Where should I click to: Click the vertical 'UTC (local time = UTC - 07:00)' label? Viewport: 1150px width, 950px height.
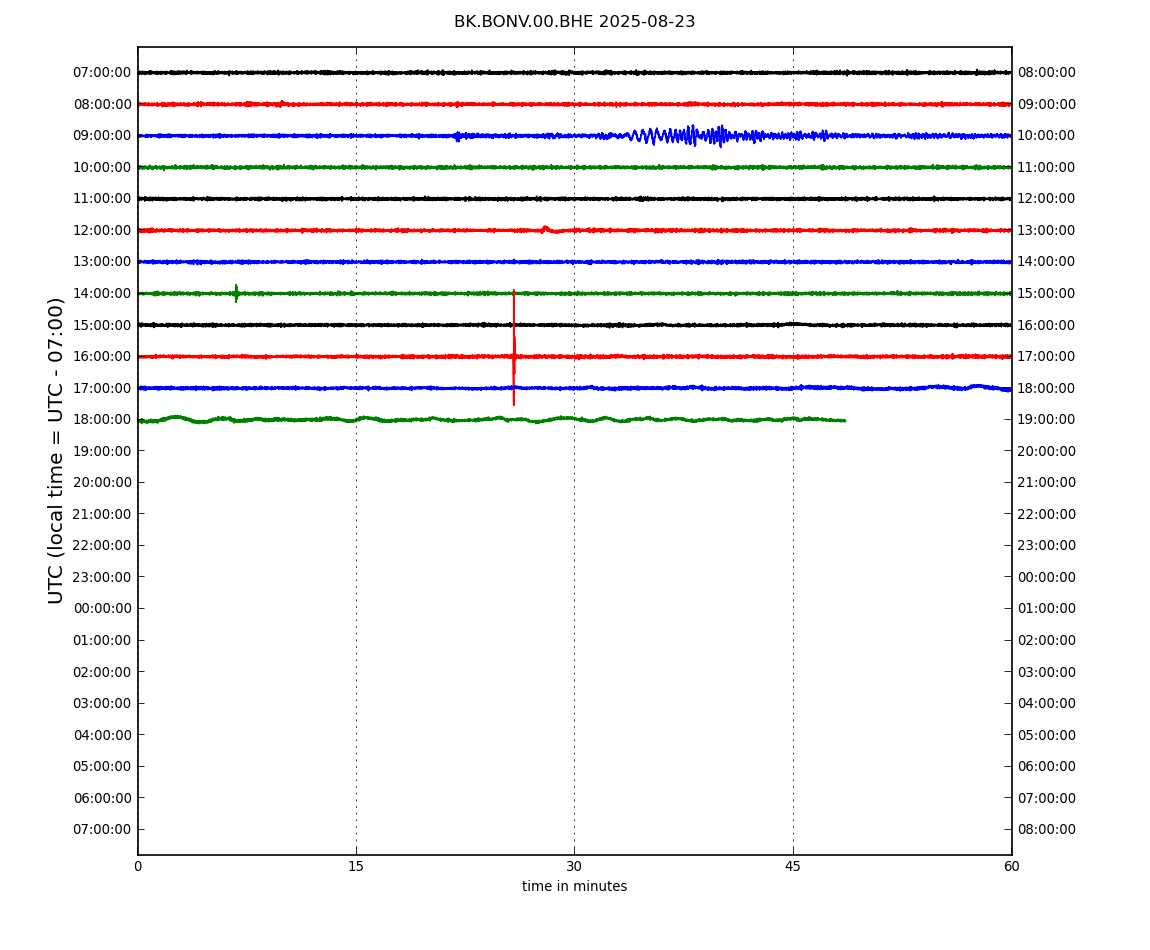(56, 450)
